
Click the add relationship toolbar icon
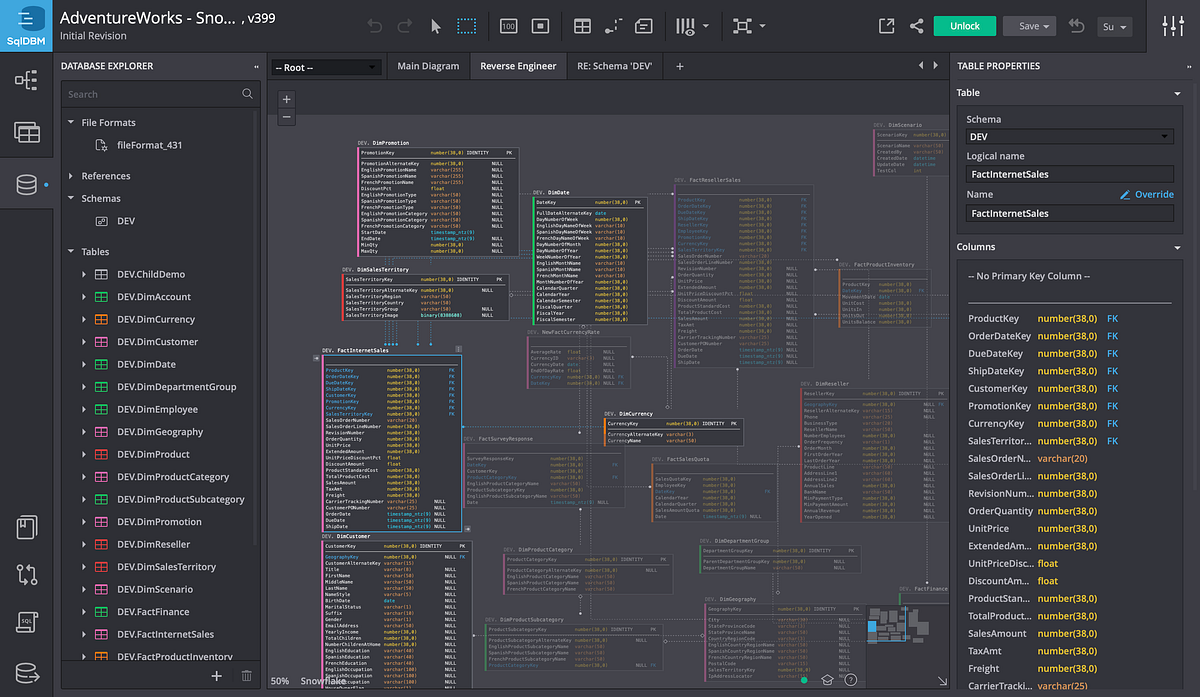(613, 26)
